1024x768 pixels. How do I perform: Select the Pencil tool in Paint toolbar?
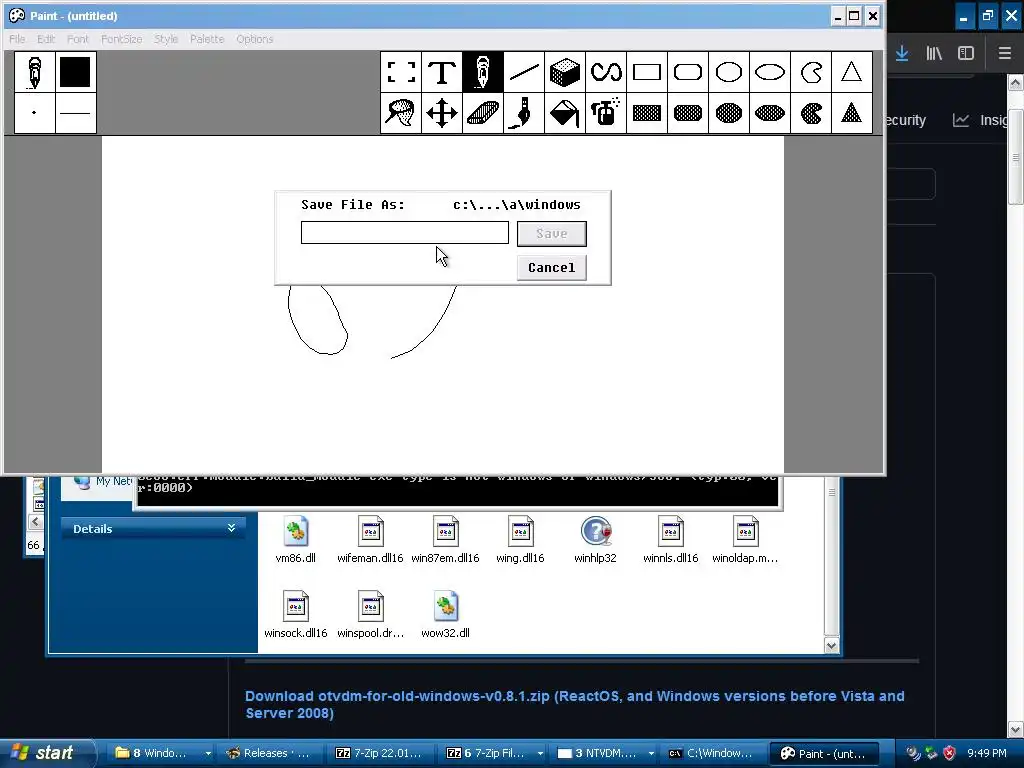point(483,72)
